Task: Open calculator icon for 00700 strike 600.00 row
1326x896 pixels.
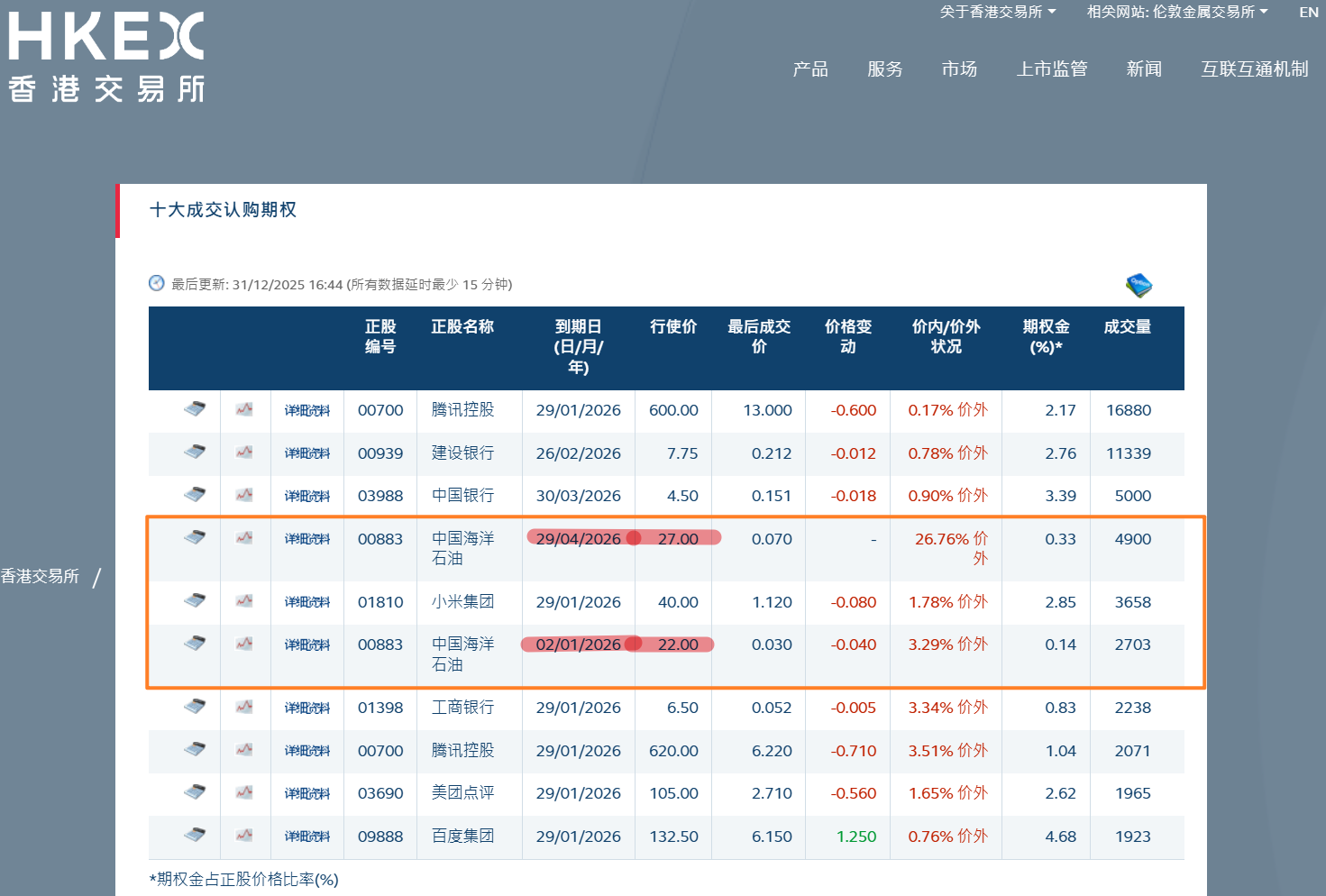Action: point(195,409)
